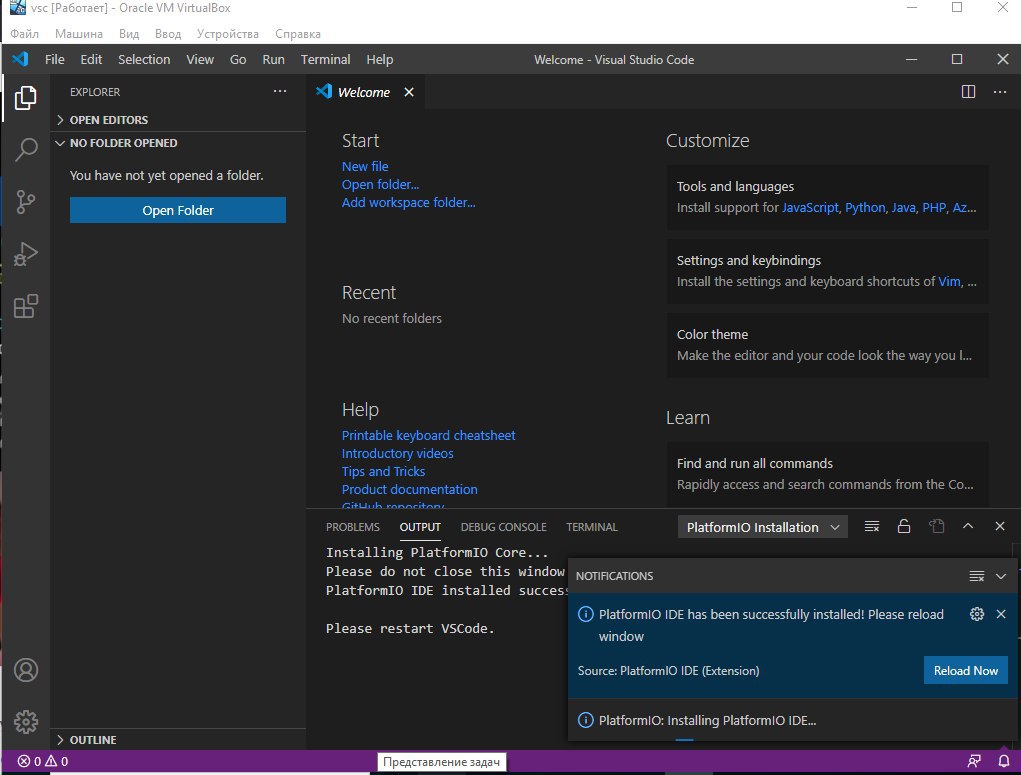Open the Terminal menu
The image size is (1021, 775).
(326, 59)
